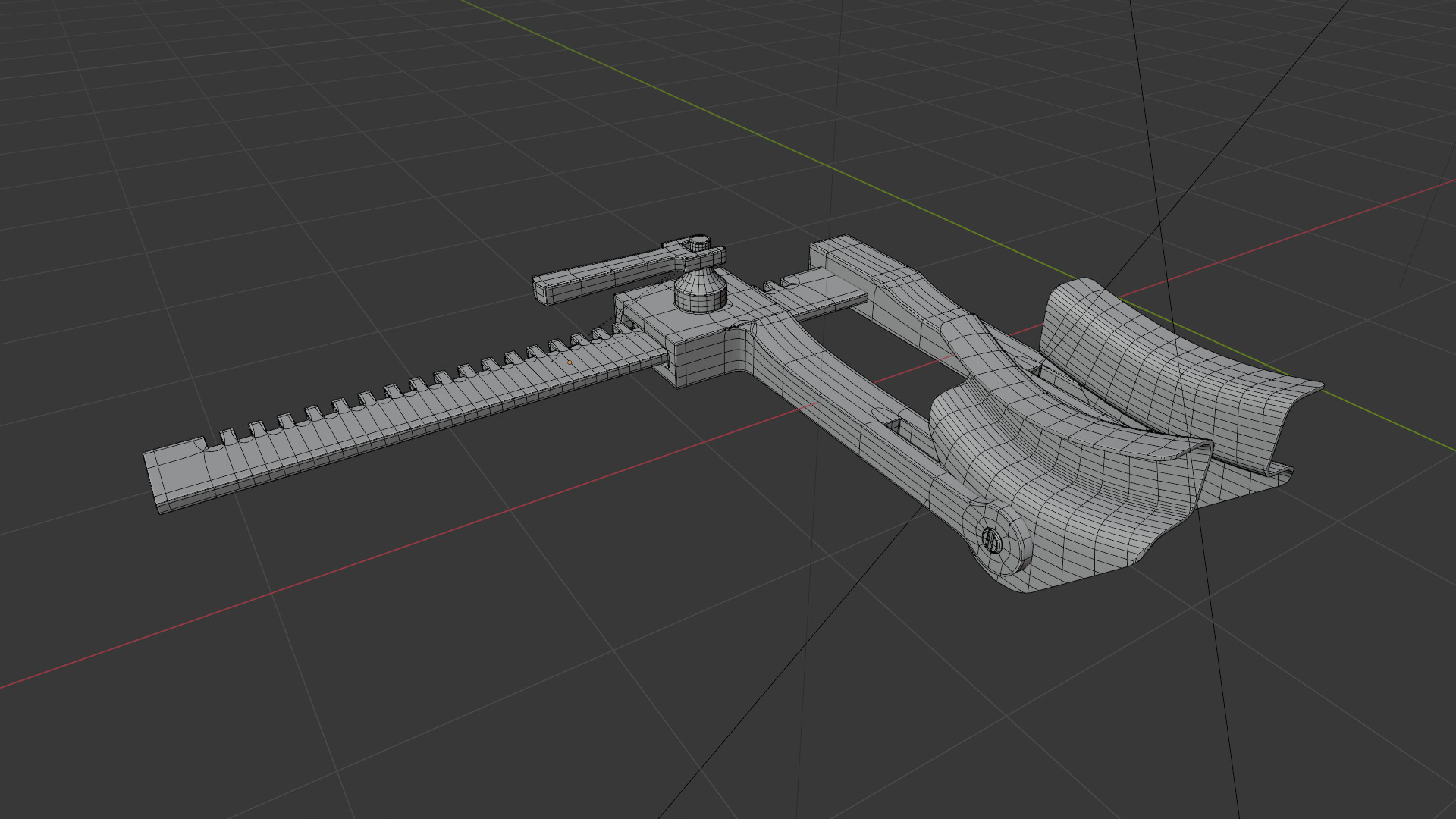Click the round pivot bolt on stock
This screenshot has width=1456, height=819.
pyautogui.click(x=992, y=540)
